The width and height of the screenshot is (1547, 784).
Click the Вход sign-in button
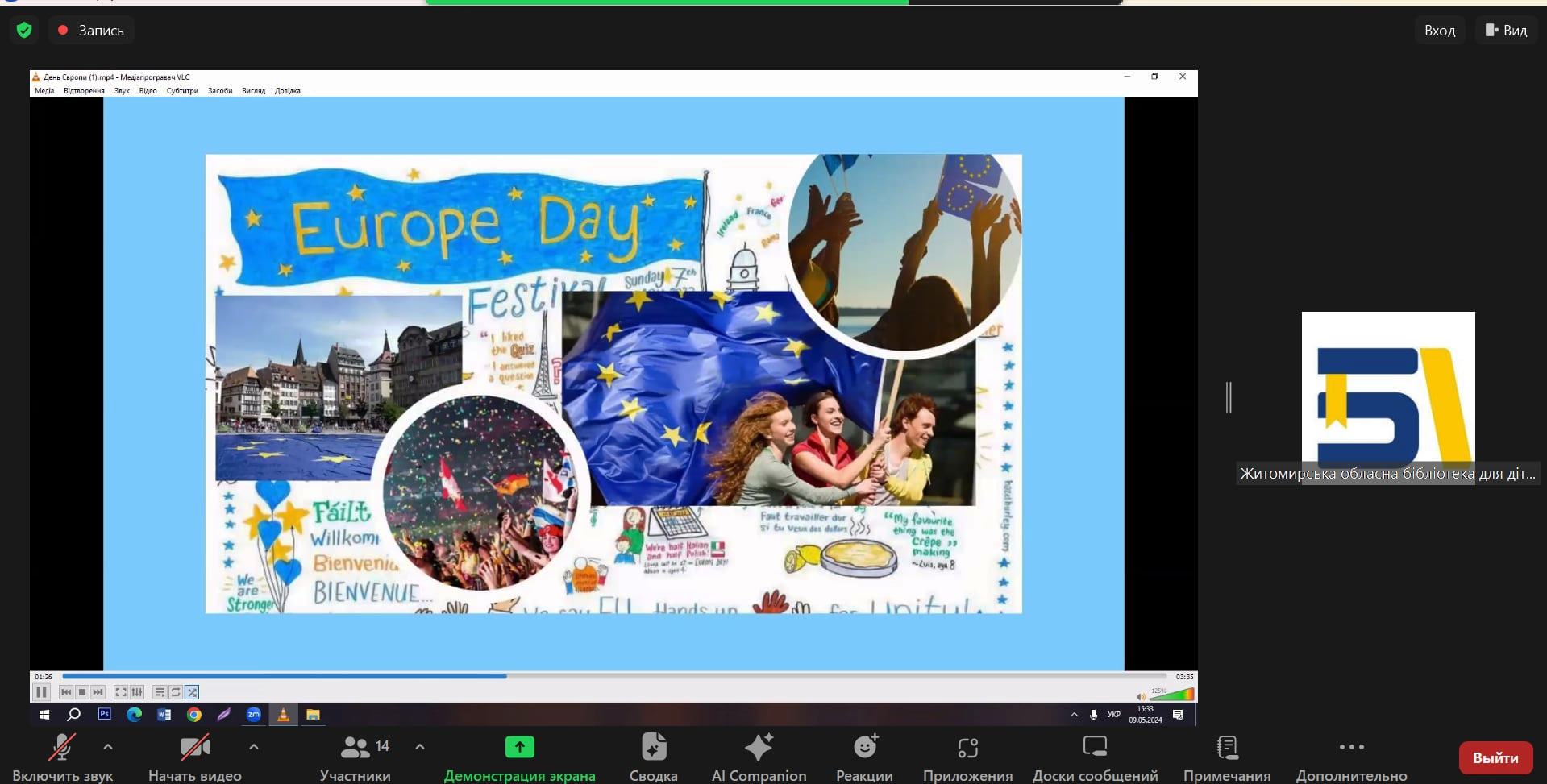(1439, 31)
